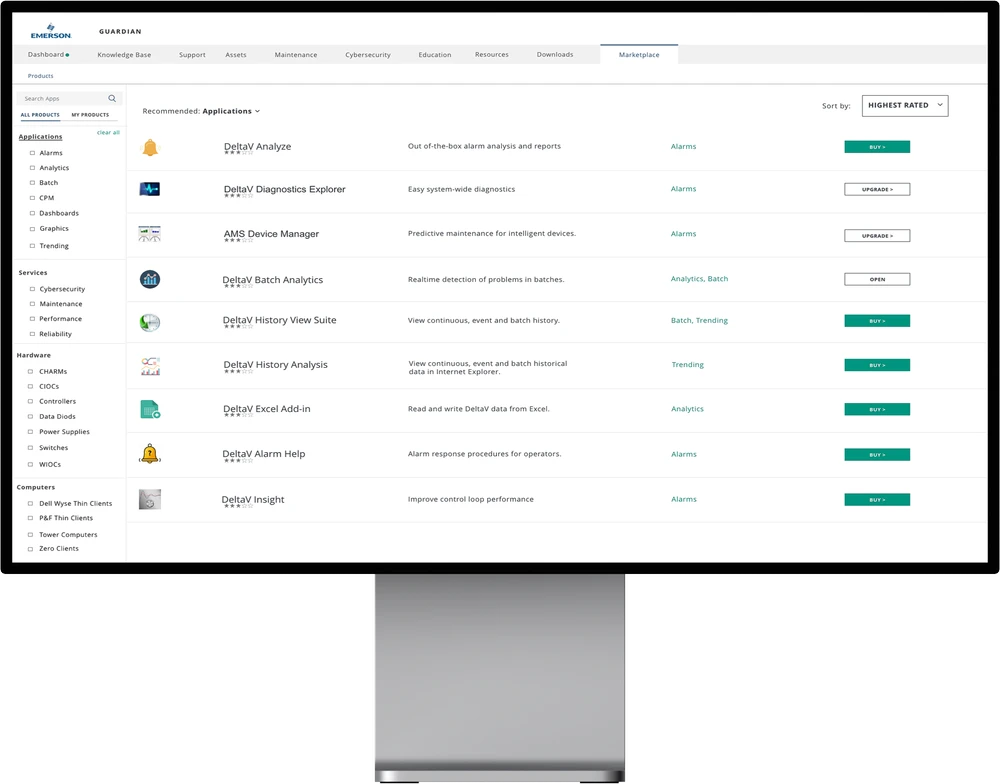Image resolution: width=1000 pixels, height=784 pixels.
Task: Open the Knowledge Base tab
Action: click(x=124, y=55)
